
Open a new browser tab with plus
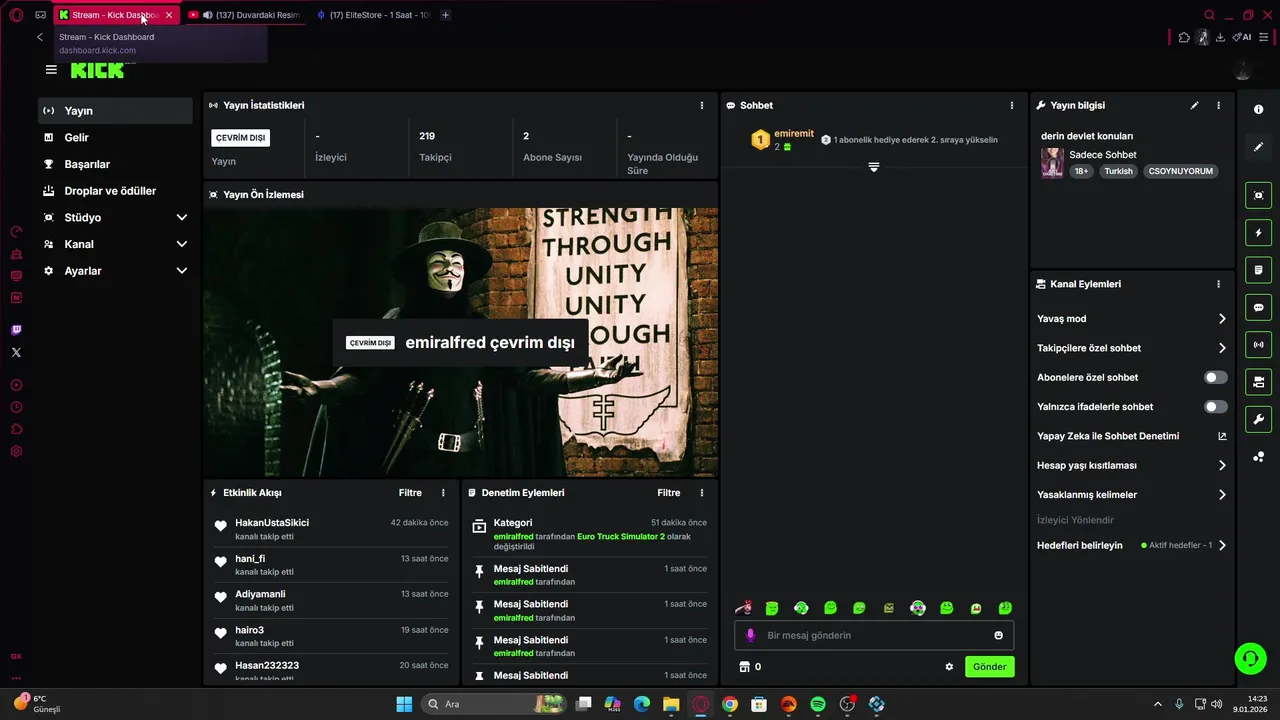(x=446, y=15)
